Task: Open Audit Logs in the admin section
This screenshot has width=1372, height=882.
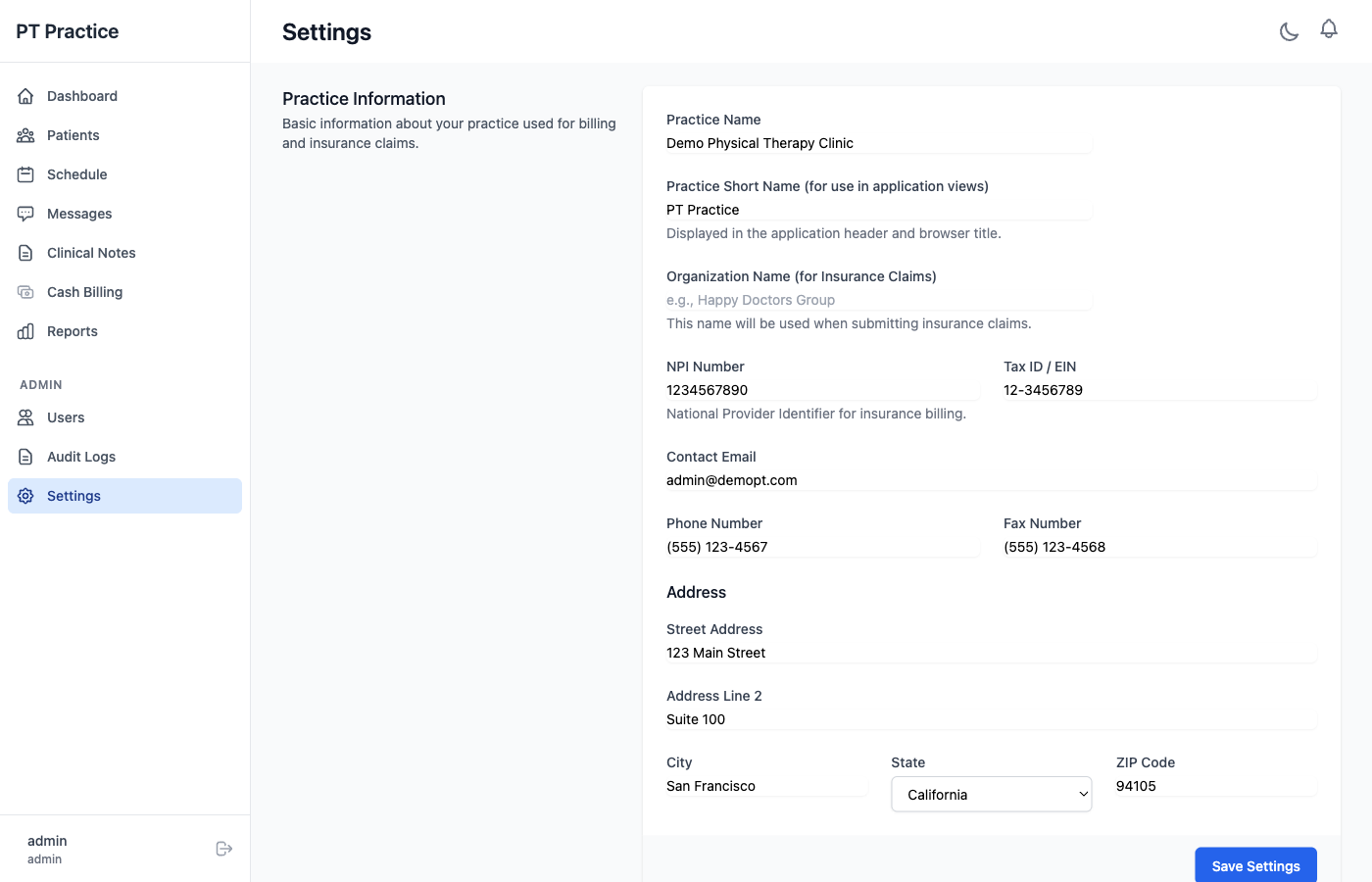Action: click(x=81, y=457)
